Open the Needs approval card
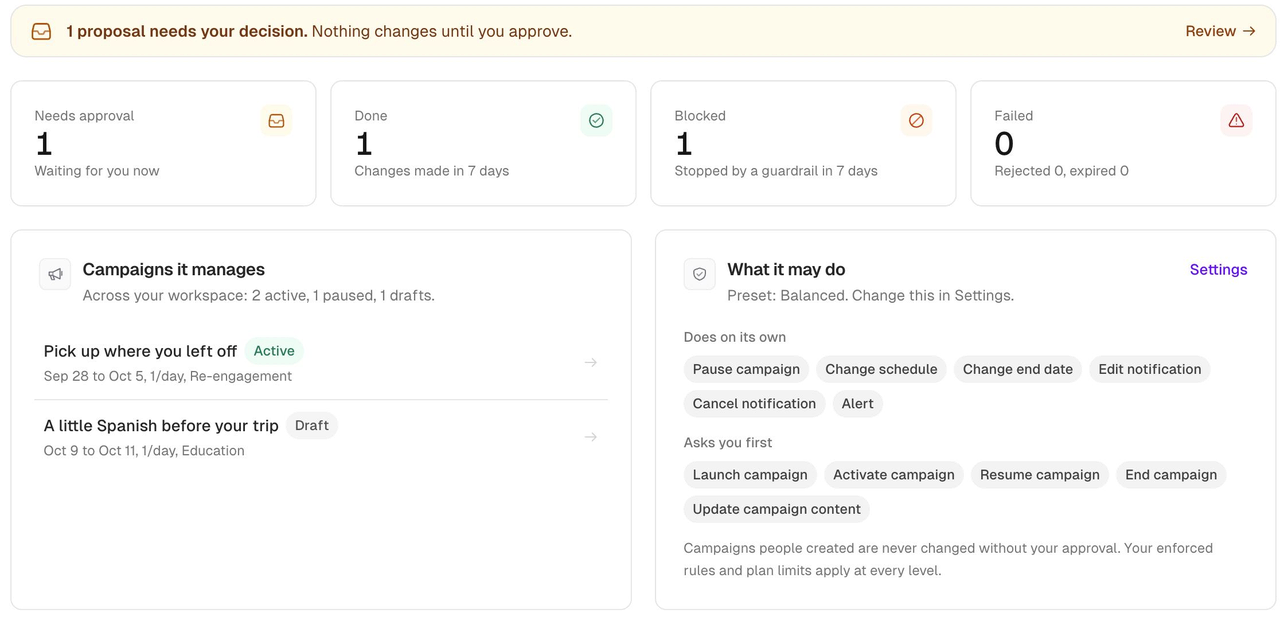Screen dimensions: 1280x617 [163, 143]
